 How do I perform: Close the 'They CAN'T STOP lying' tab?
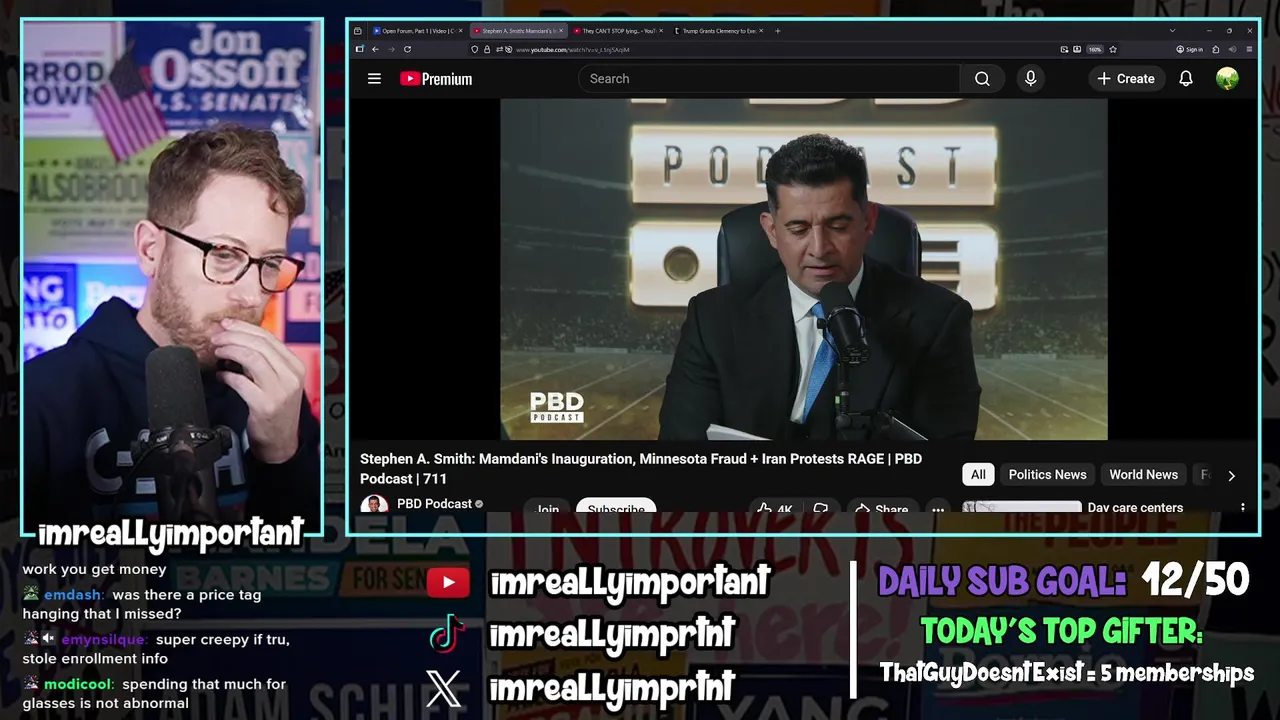click(661, 31)
